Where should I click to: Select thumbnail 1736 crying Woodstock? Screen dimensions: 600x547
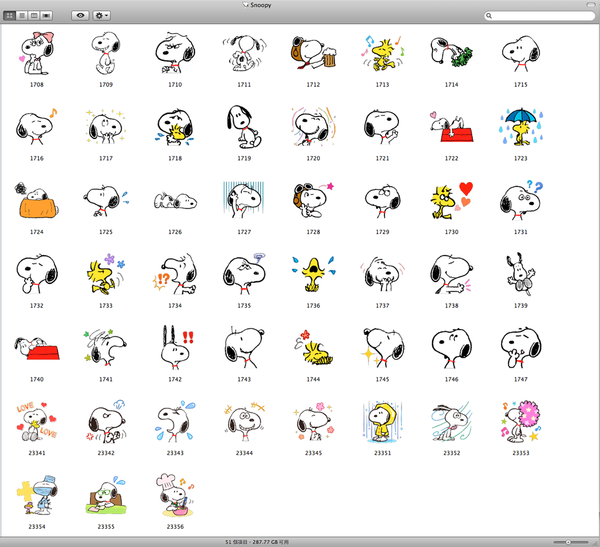(313, 274)
